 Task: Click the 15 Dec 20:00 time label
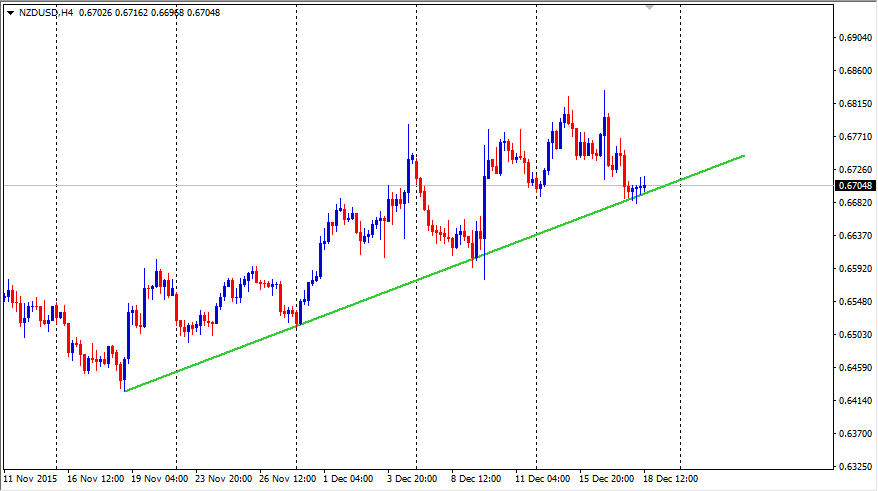point(606,479)
